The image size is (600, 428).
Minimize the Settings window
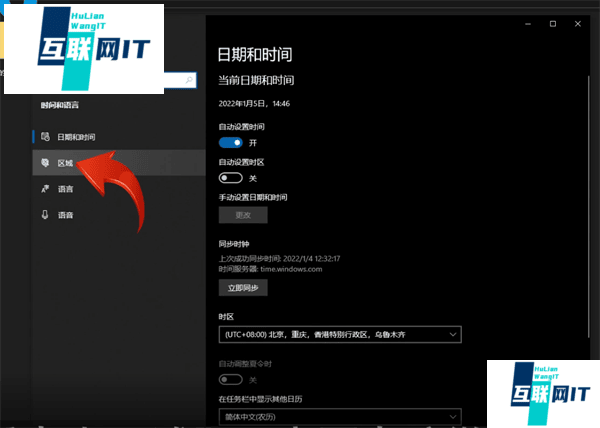click(x=526, y=23)
